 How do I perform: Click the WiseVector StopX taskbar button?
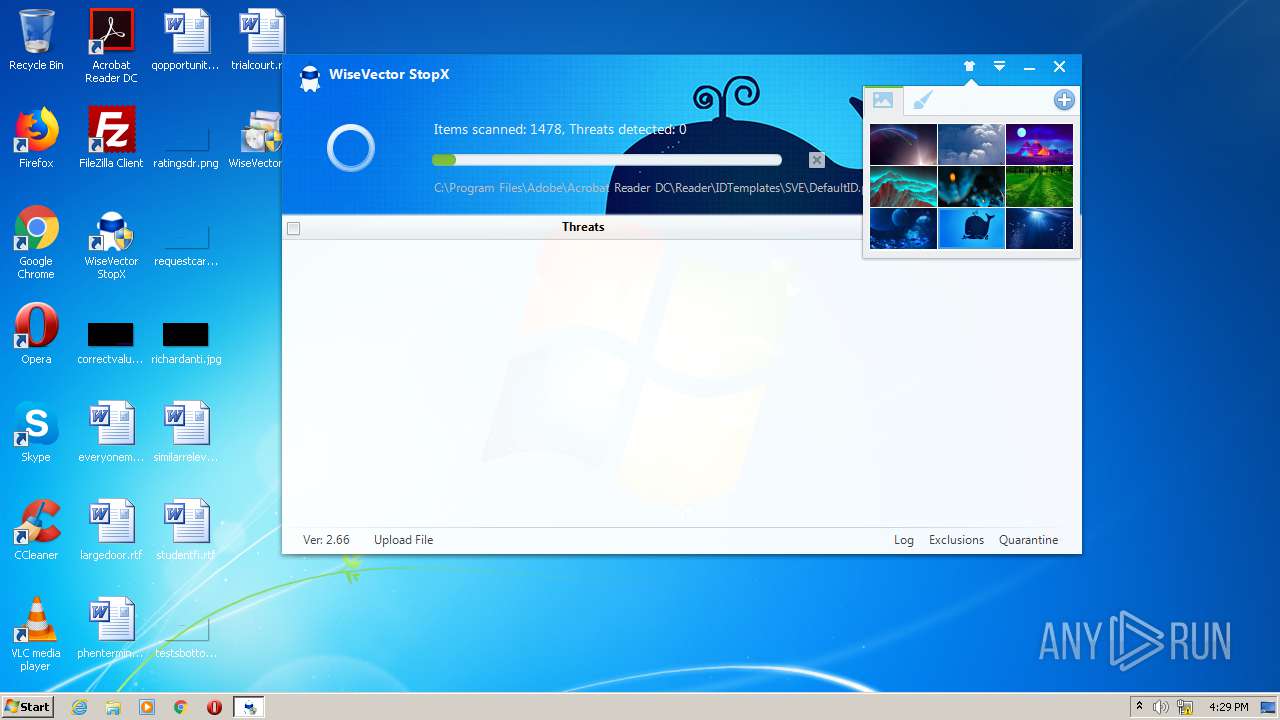[x=249, y=707]
